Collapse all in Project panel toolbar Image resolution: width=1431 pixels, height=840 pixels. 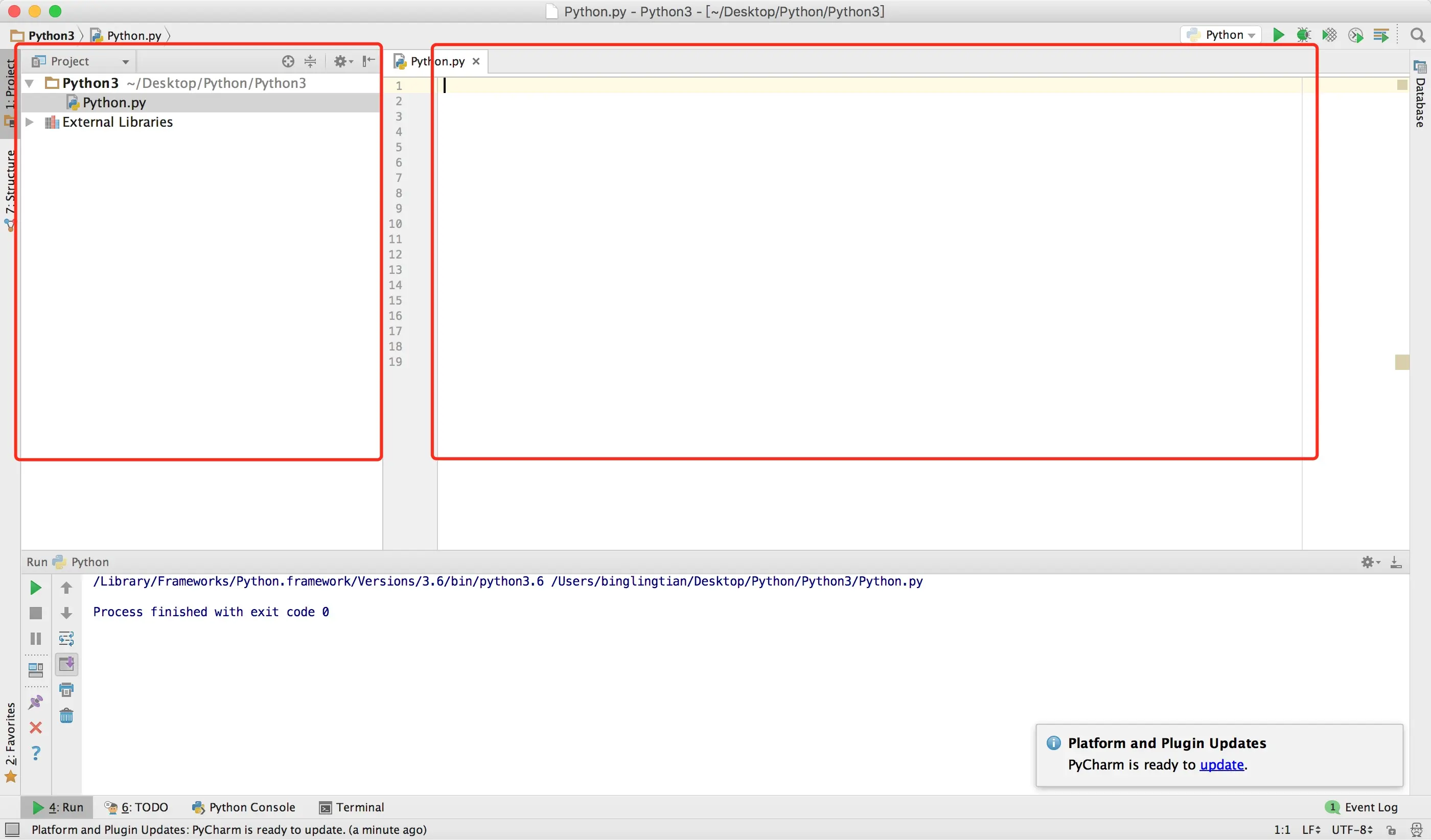coord(310,61)
